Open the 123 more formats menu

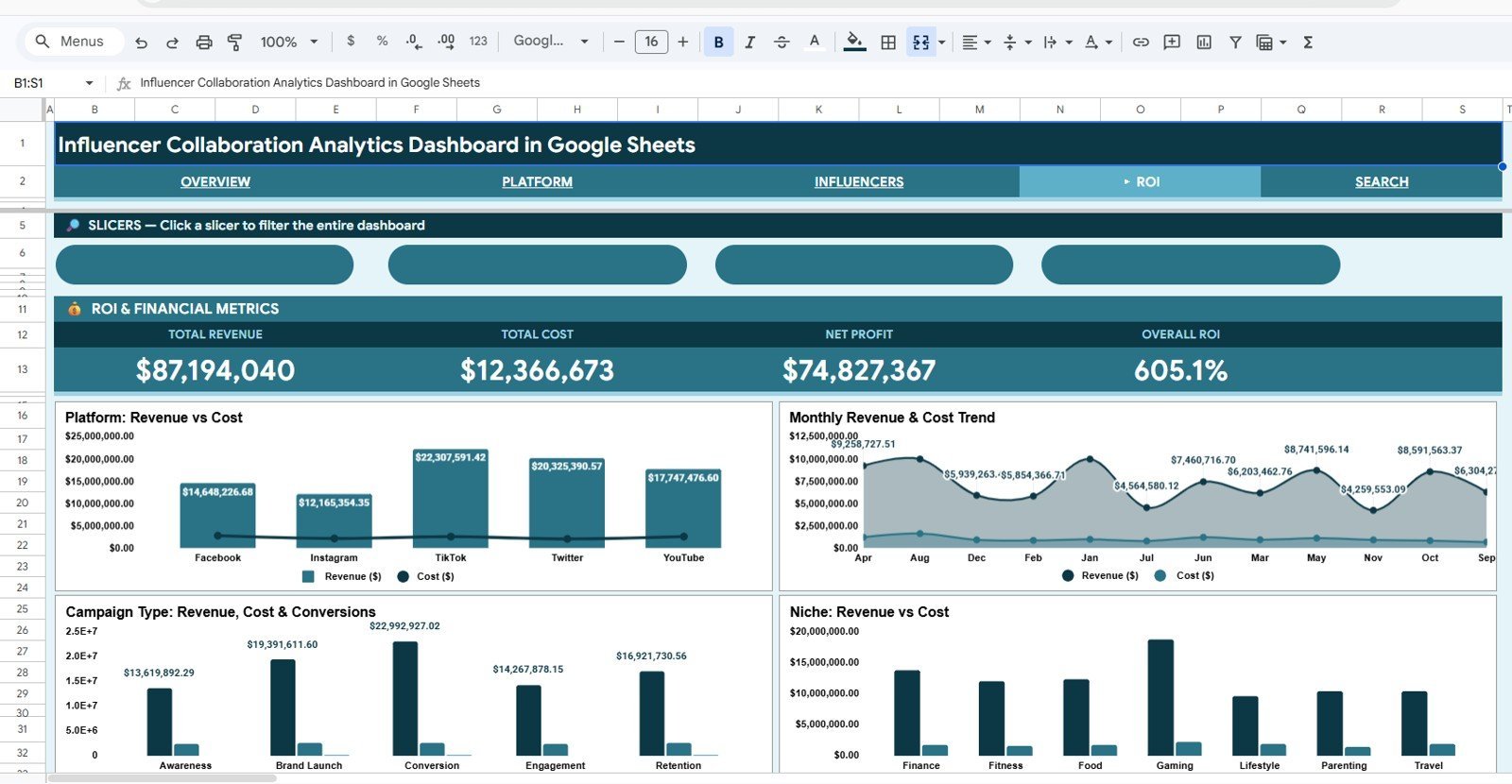tap(478, 41)
